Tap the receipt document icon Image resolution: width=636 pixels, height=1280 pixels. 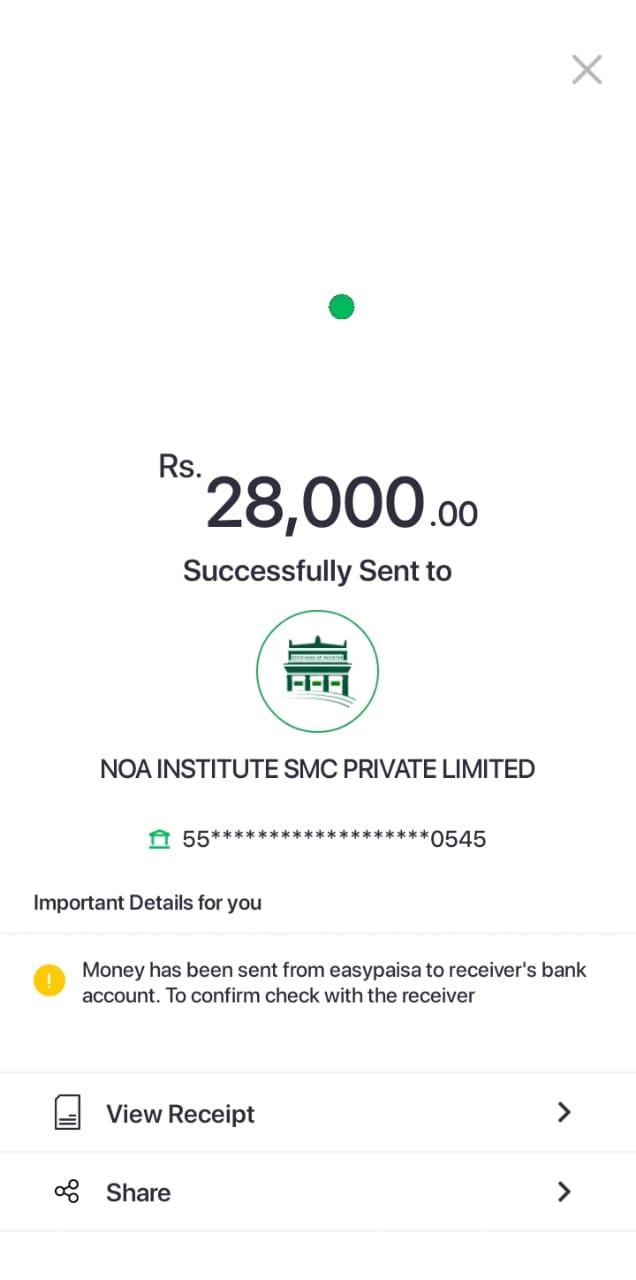[x=67, y=1113]
